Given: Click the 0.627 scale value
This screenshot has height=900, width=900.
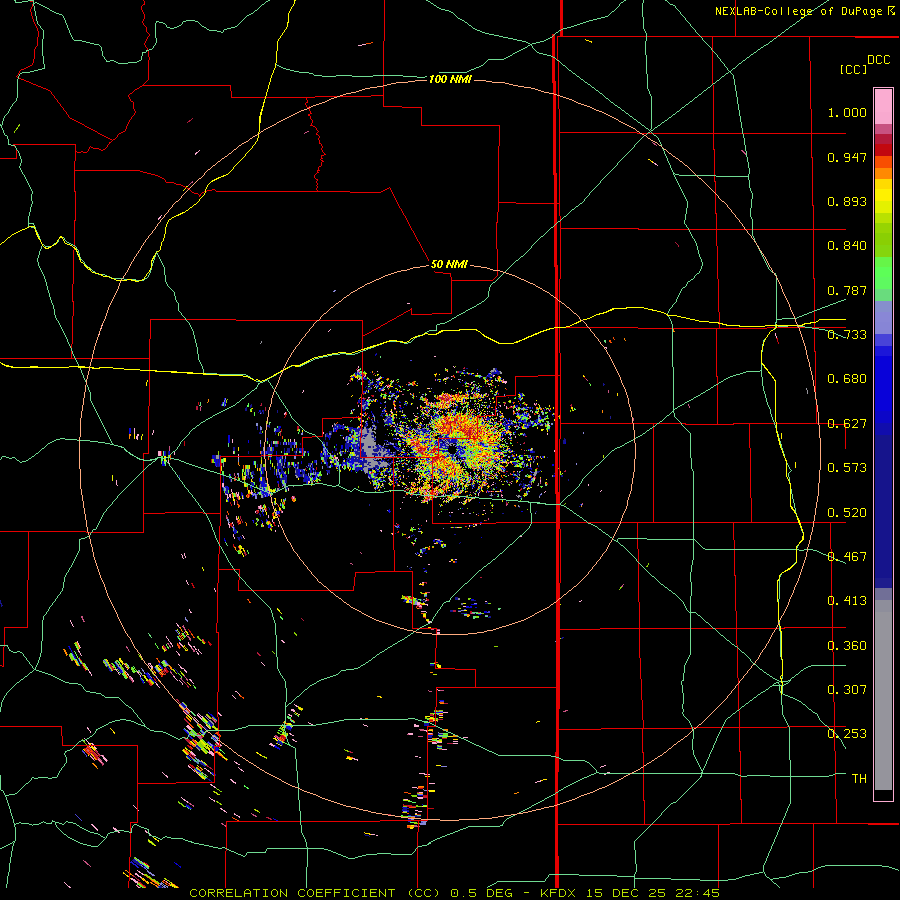Looking at the screenshot, I should coord(847,424).
